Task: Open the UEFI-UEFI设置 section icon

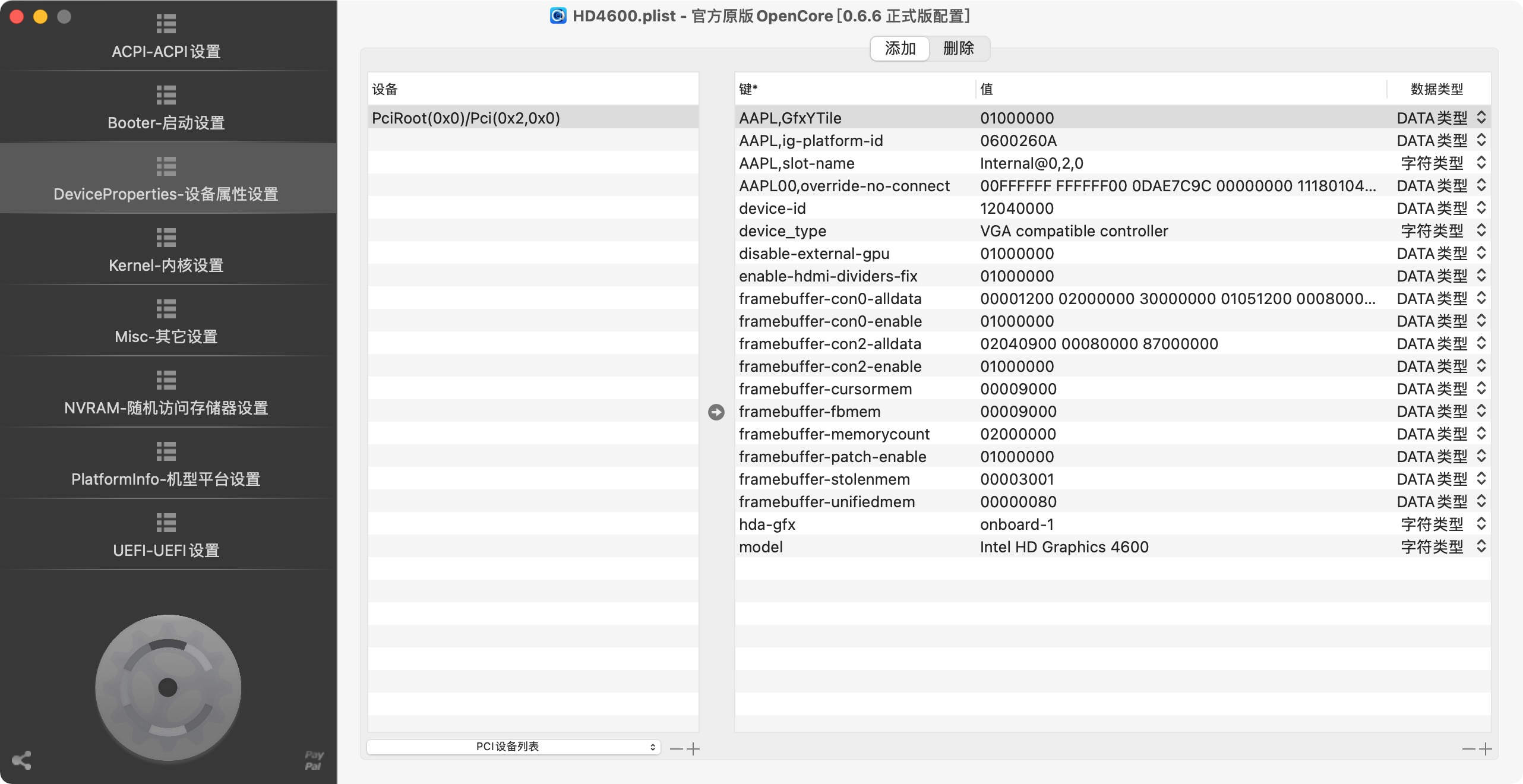Action: point(166,523)
